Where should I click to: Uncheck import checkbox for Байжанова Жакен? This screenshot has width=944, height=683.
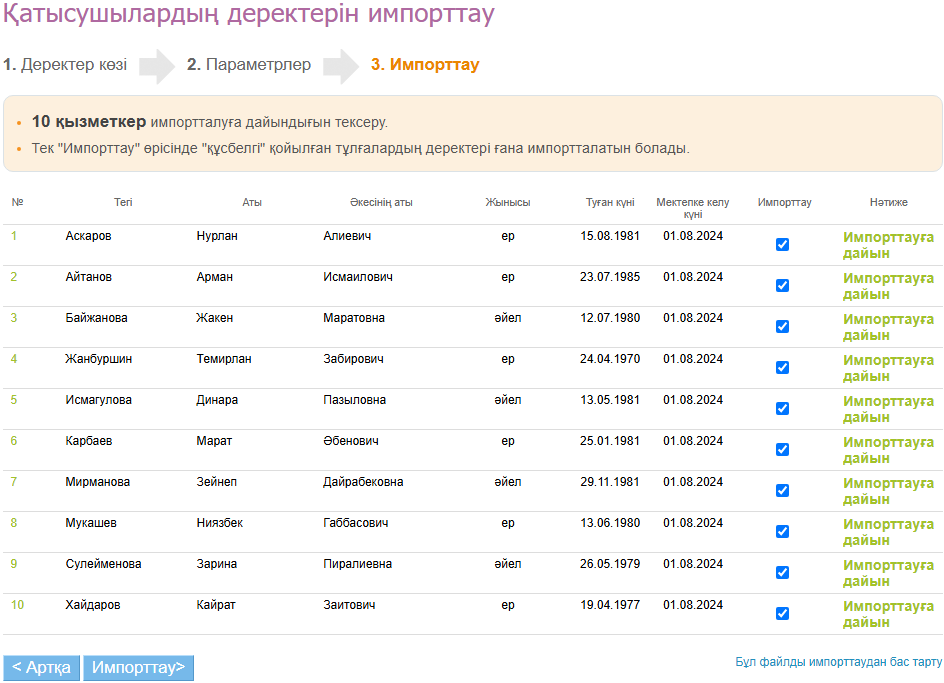pyautogui.click(x=782, y=326)
